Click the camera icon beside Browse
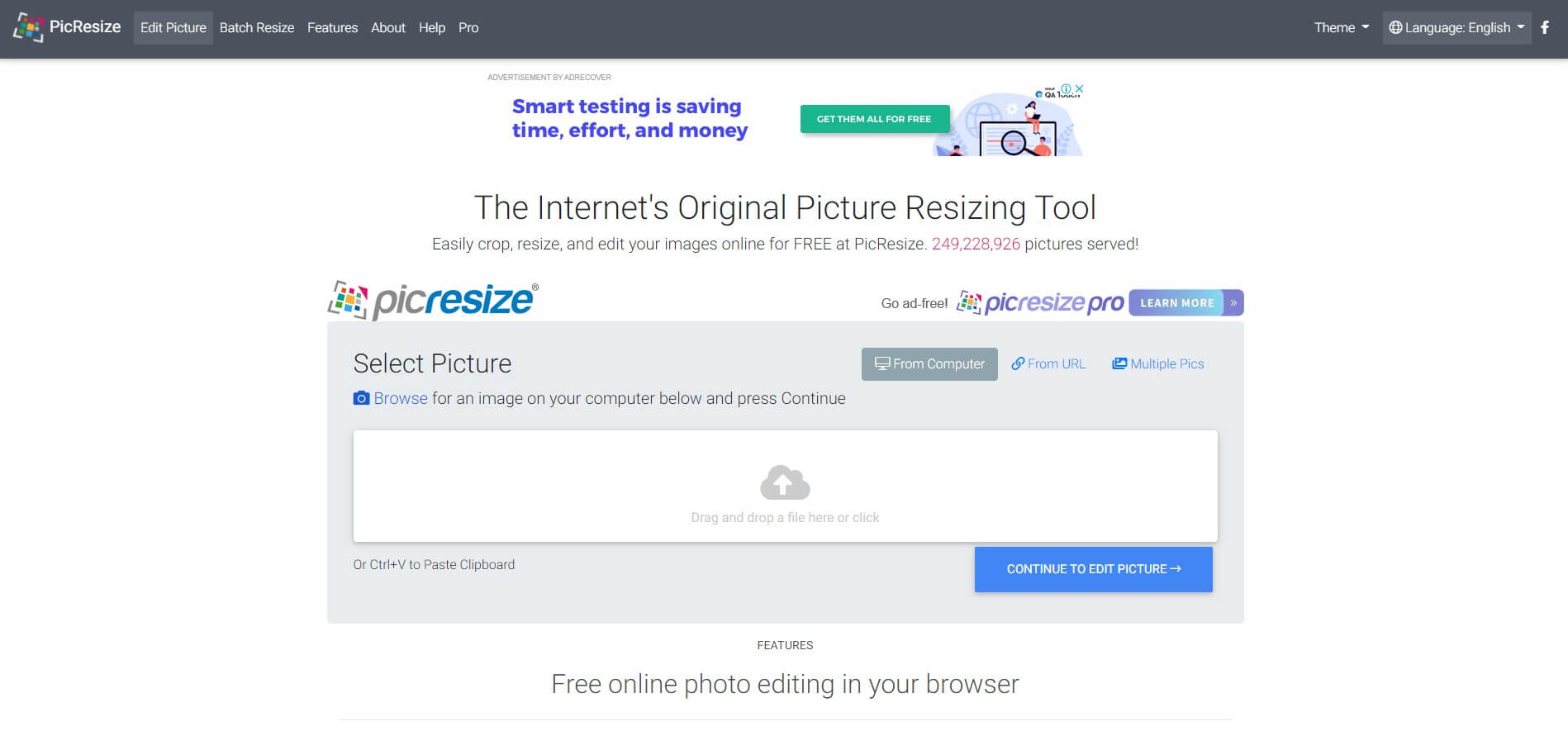Image resolution: width=1568 pixels, height=731 pixels. click(x=361, y=398)
